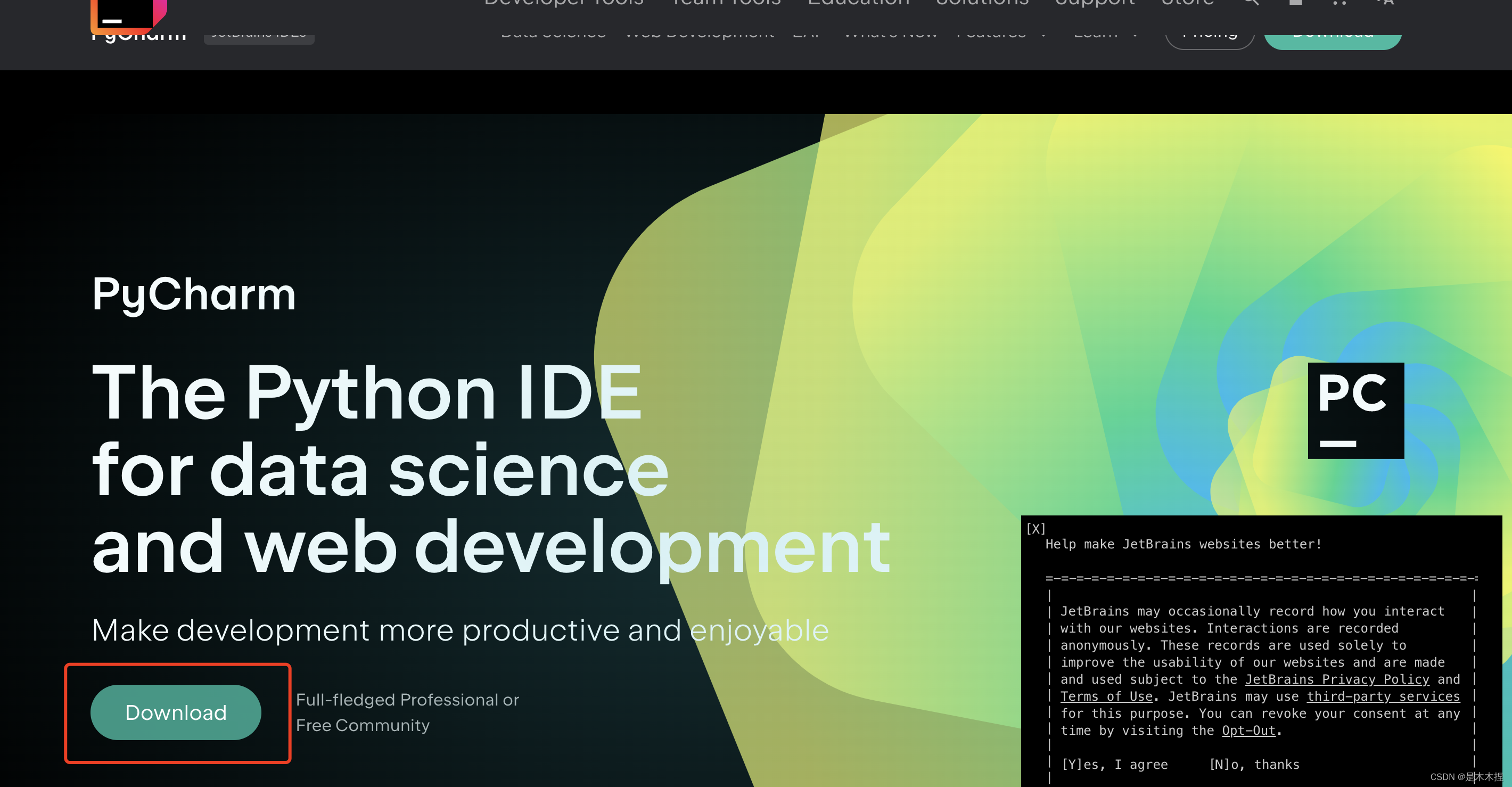Click the 'Make development more productive and enjoyable' tagline
The height and width of the screenshot is (787, 1512).
460,630
